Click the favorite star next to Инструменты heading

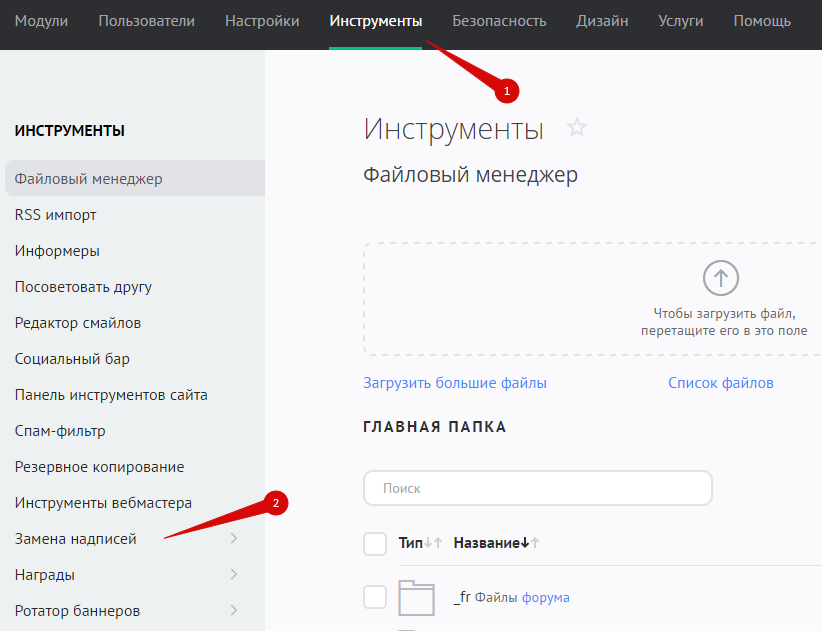tap(577, 128)
